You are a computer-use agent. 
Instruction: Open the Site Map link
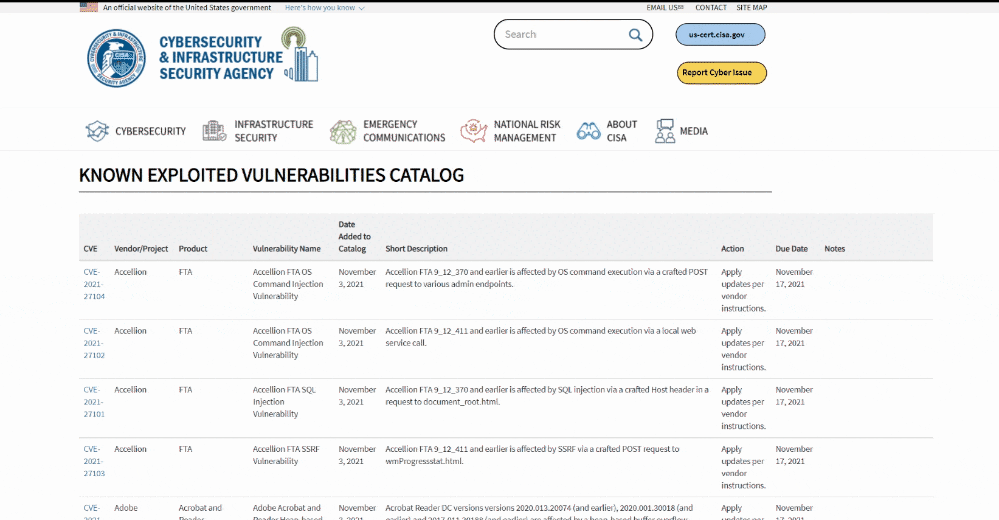pos(752,8)
